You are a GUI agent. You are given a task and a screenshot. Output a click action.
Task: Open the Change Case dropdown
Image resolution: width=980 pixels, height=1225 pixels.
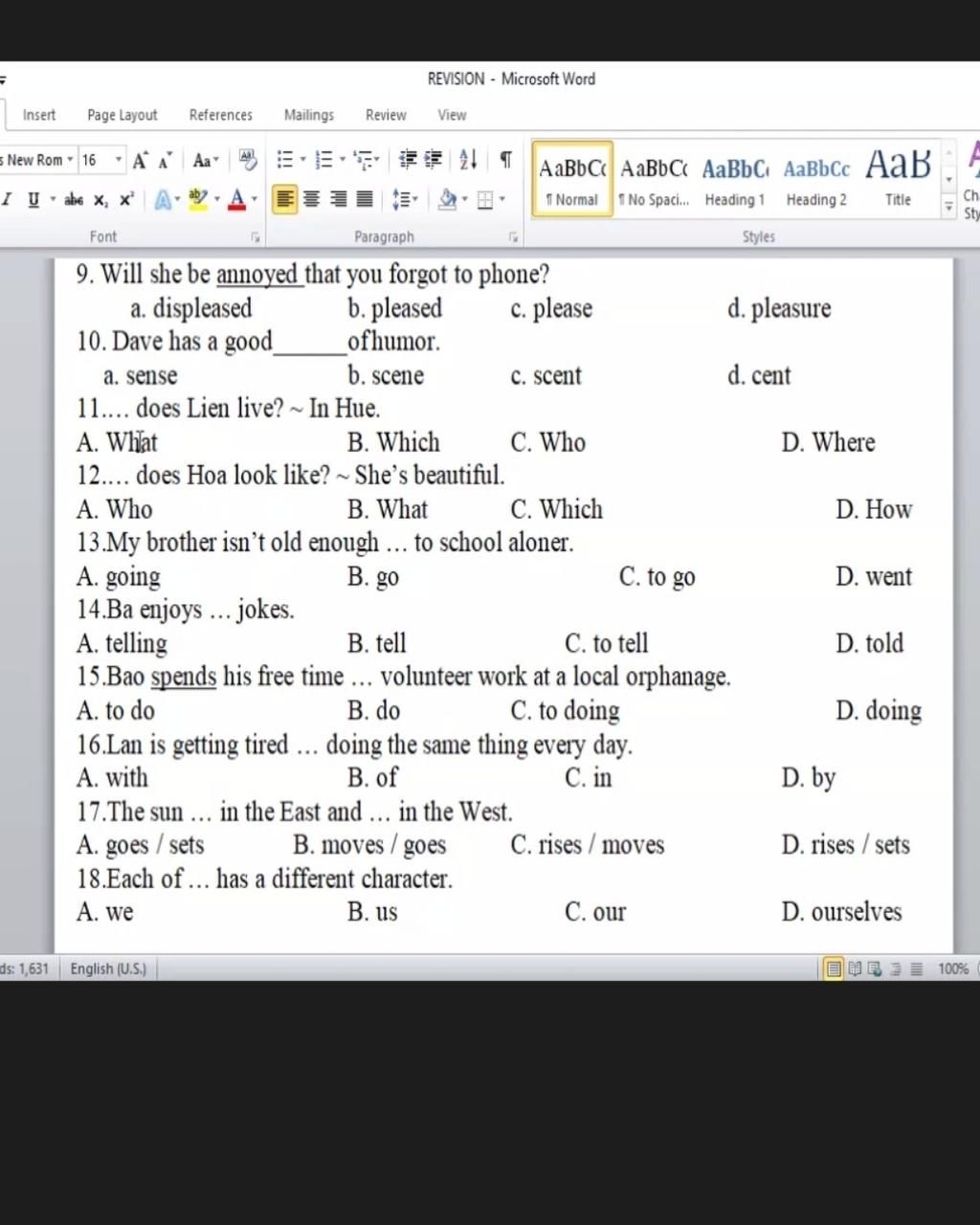pos(206,161)
